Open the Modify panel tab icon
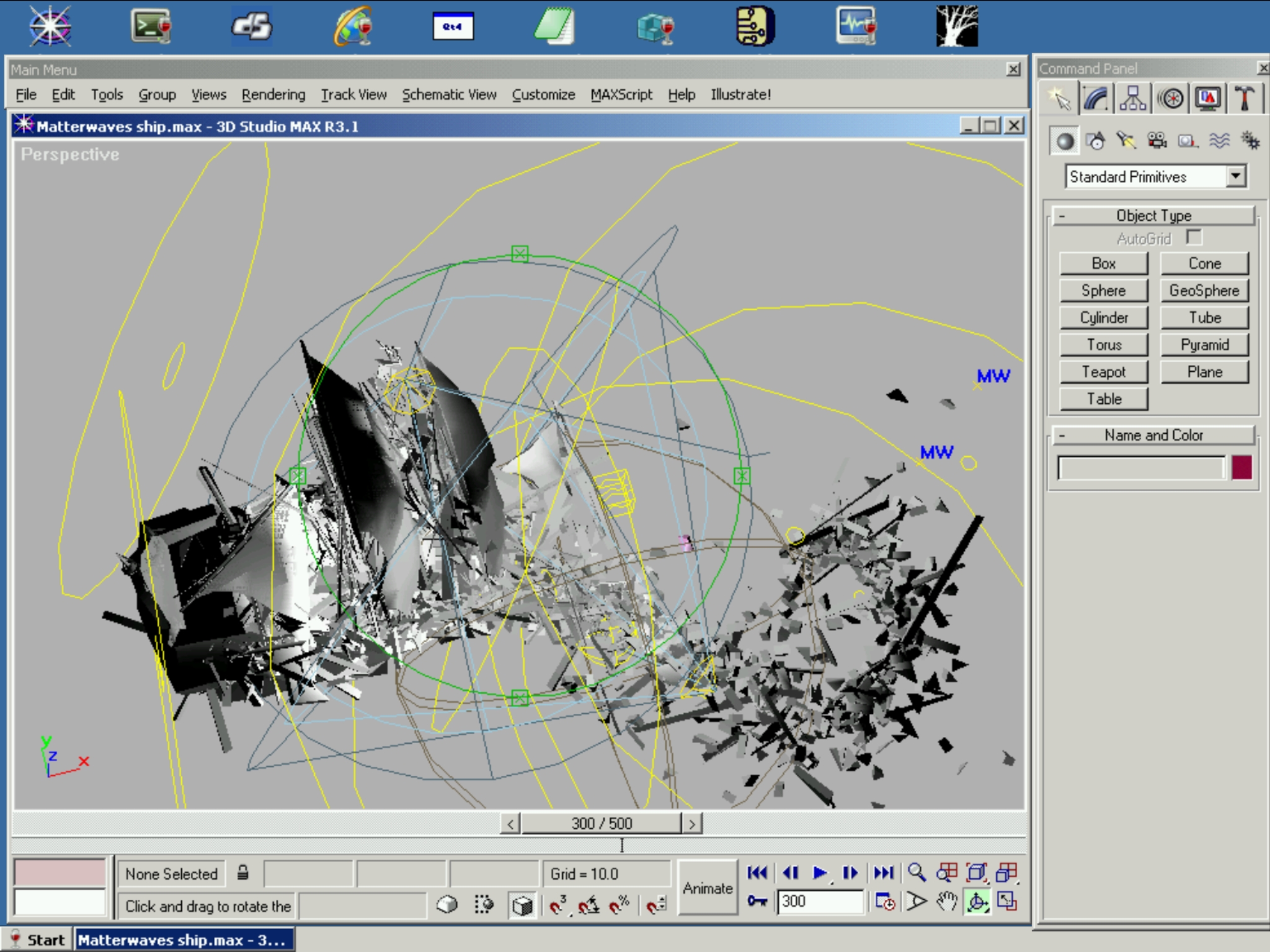 [1096, 99]
